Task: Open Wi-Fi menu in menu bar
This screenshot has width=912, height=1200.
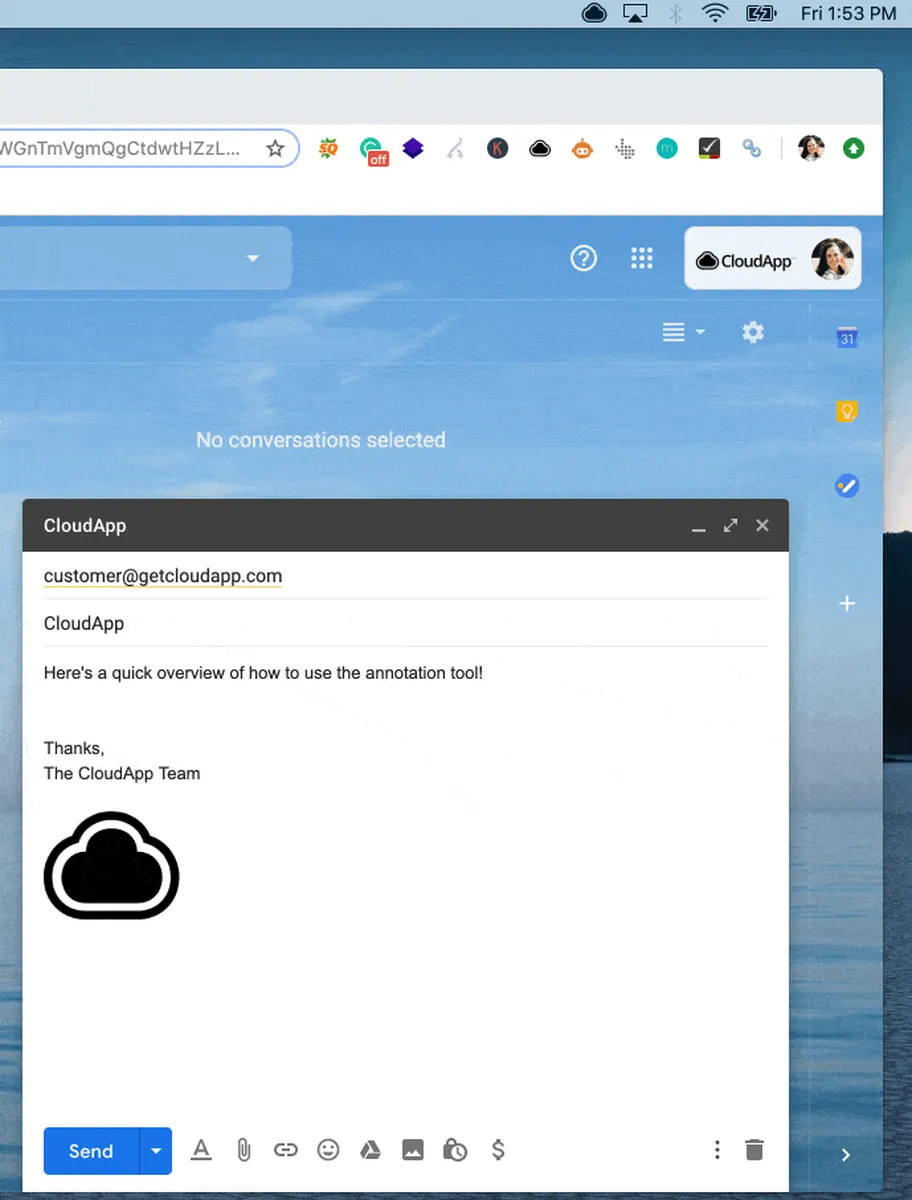Action: pos(714,13)
